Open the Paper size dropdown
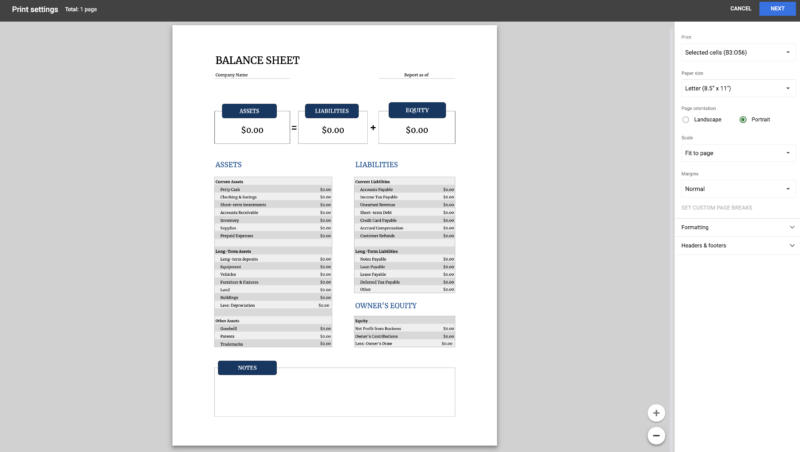Screen dimensions: 800x452 click(738, 88)
